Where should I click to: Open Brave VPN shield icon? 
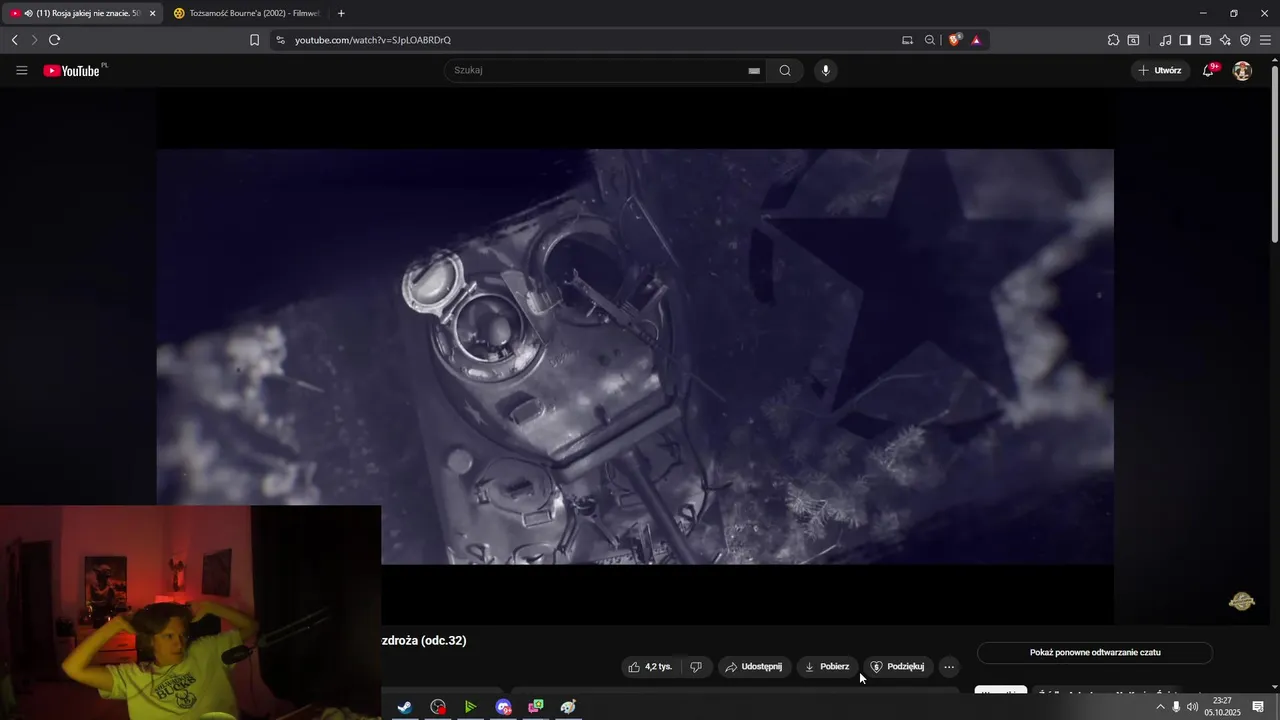coord(1245,40)
